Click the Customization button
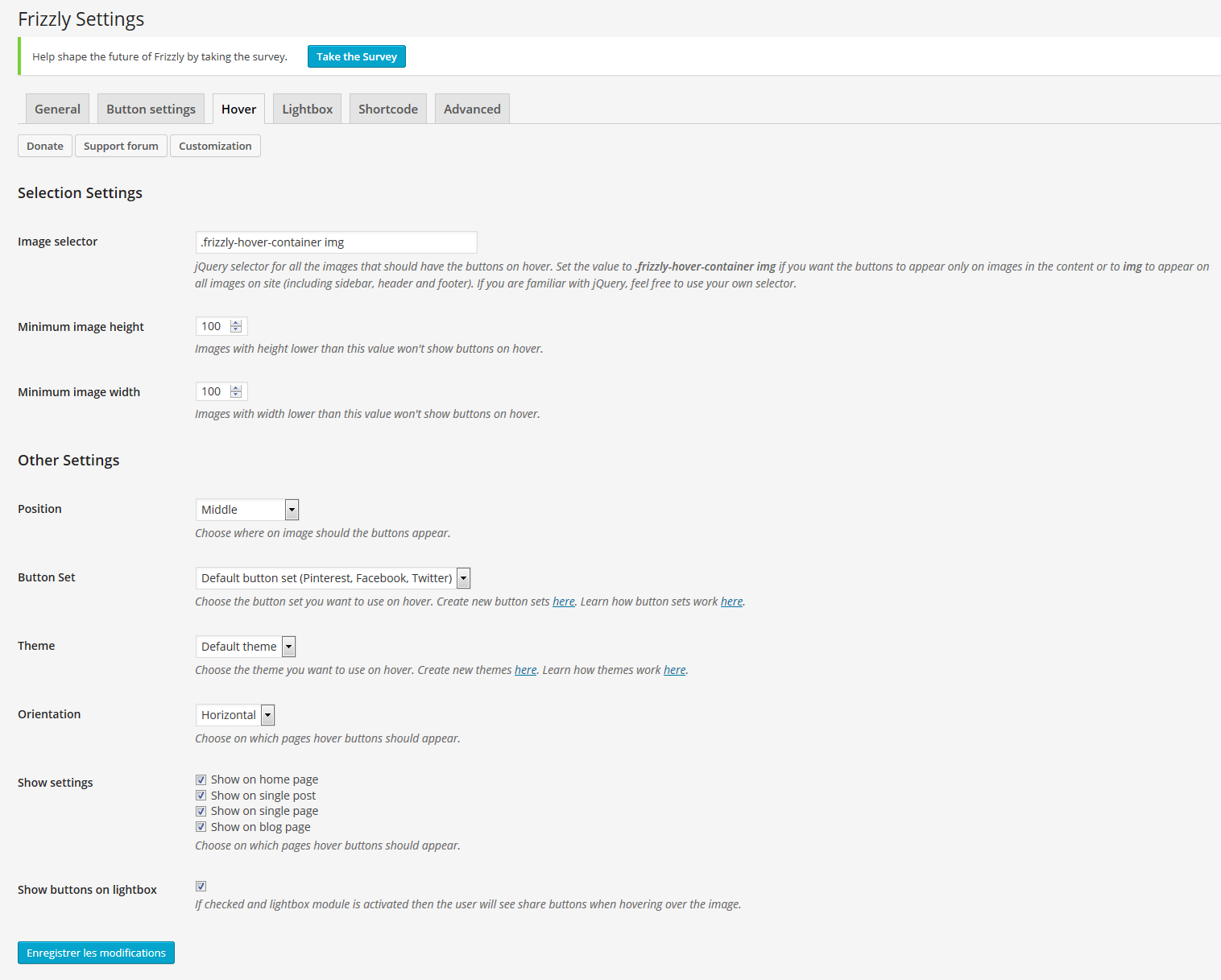This screenshot has width=1221, height=980. pos(215,146)
